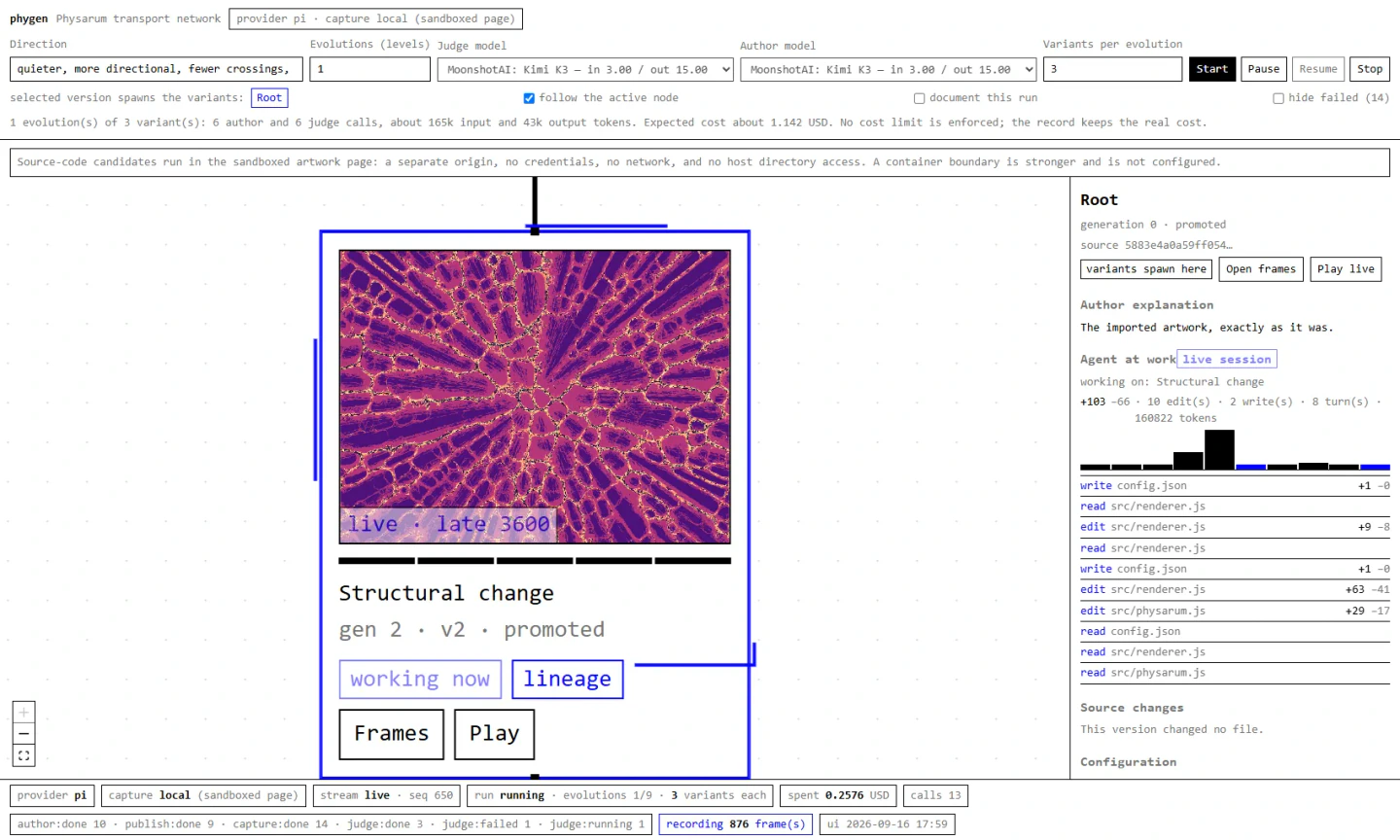1400x840 pixels.
Task: Show lineage of Structural change node
Action: (568, 680)
